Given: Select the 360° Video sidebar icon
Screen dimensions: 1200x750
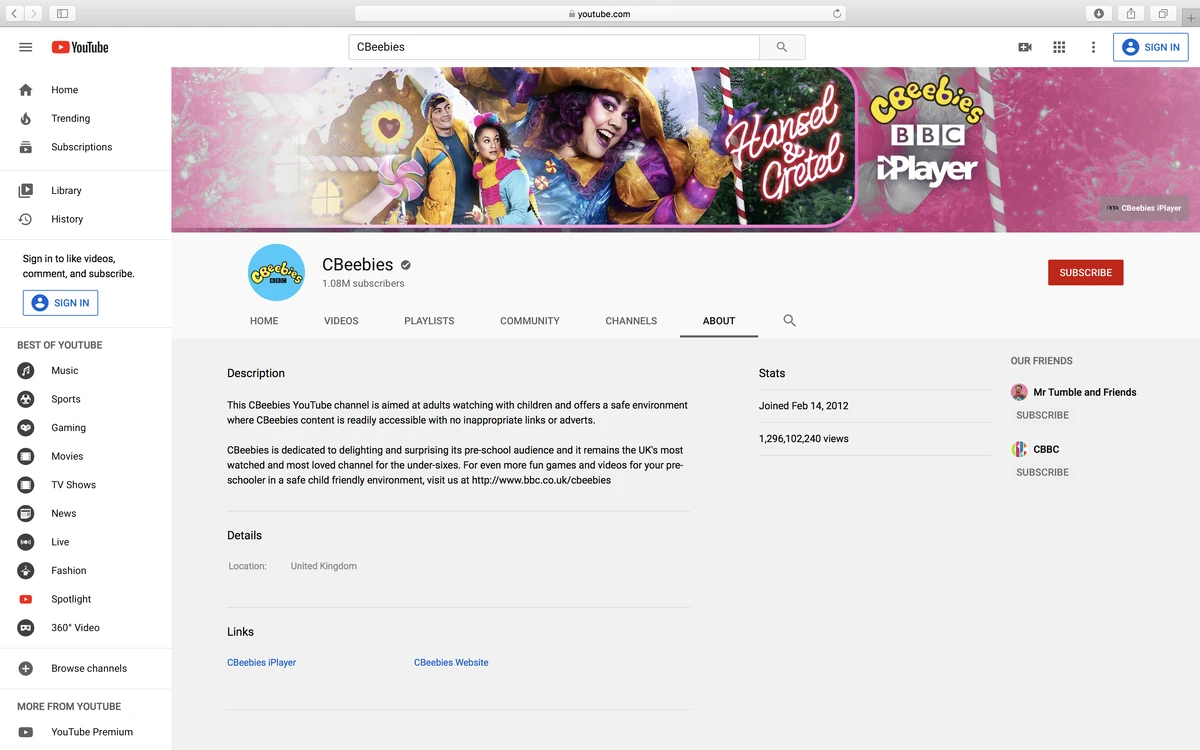Looking at the screenshot, I should point(25,628).
